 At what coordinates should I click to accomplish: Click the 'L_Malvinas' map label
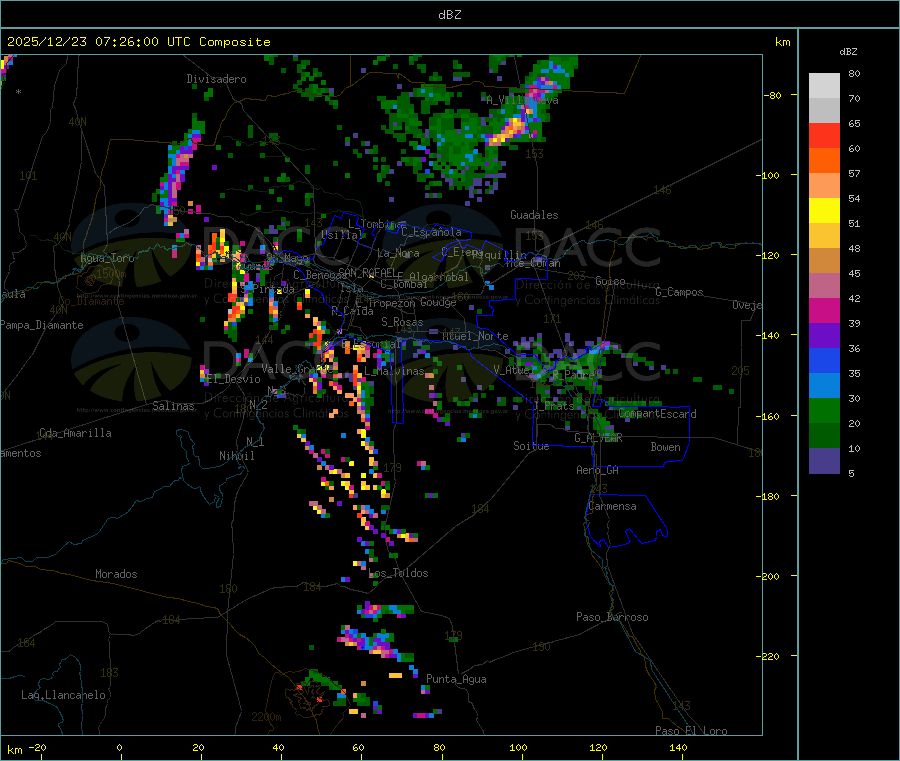(x=394, y=371)
